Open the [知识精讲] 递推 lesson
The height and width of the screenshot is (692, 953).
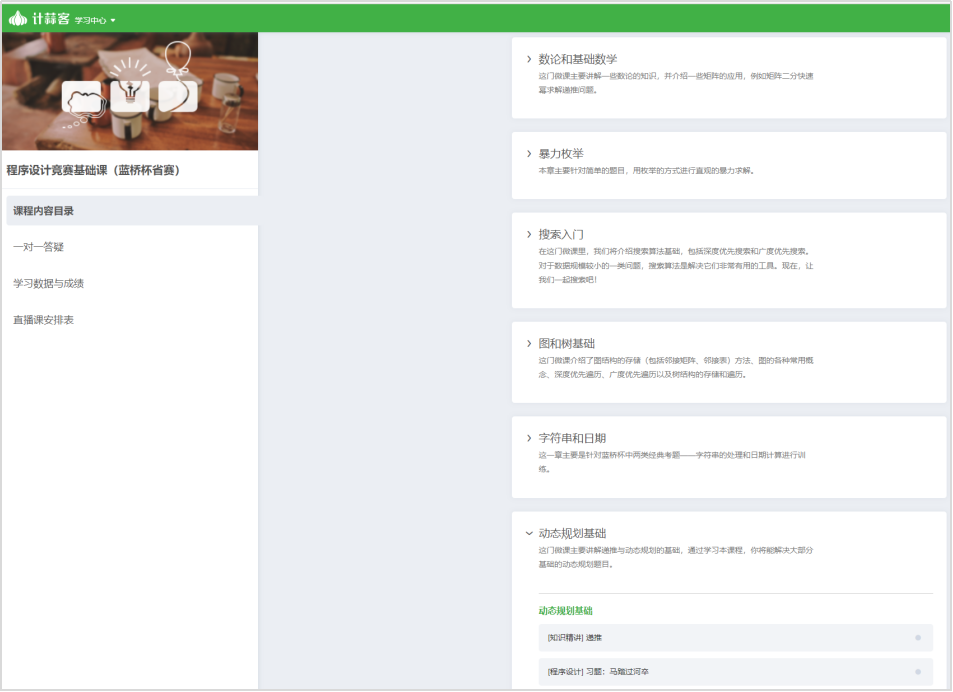tap(575, 637)
